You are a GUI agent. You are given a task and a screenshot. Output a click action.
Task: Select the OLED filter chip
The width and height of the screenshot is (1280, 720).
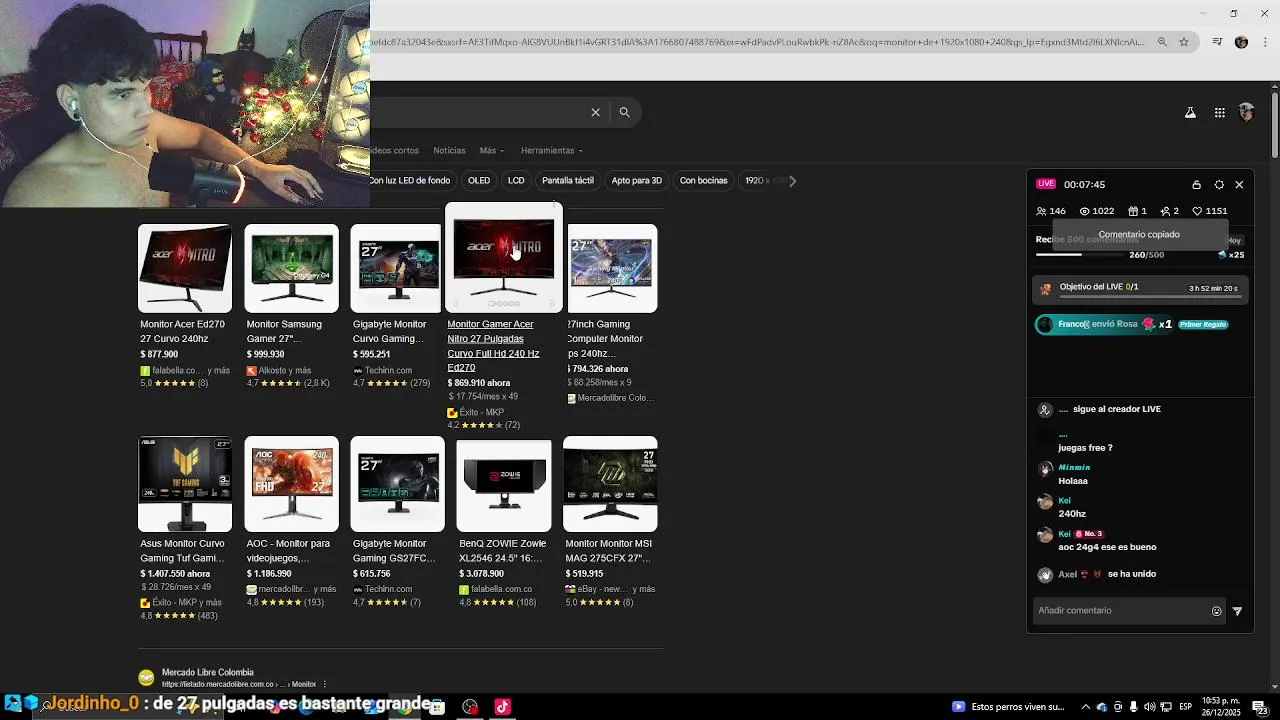point(479,181)
